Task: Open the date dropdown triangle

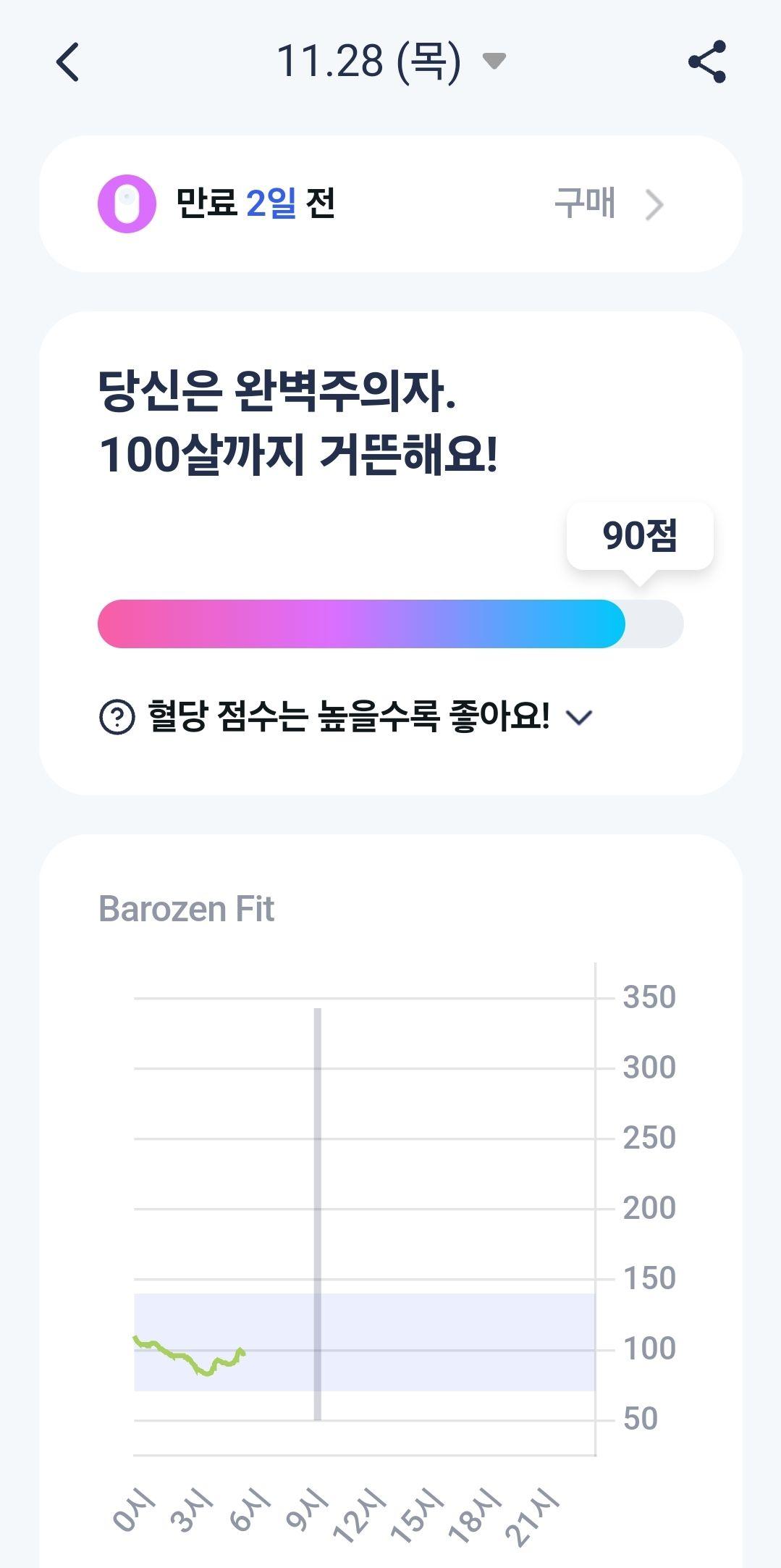Action: [494, 61]
